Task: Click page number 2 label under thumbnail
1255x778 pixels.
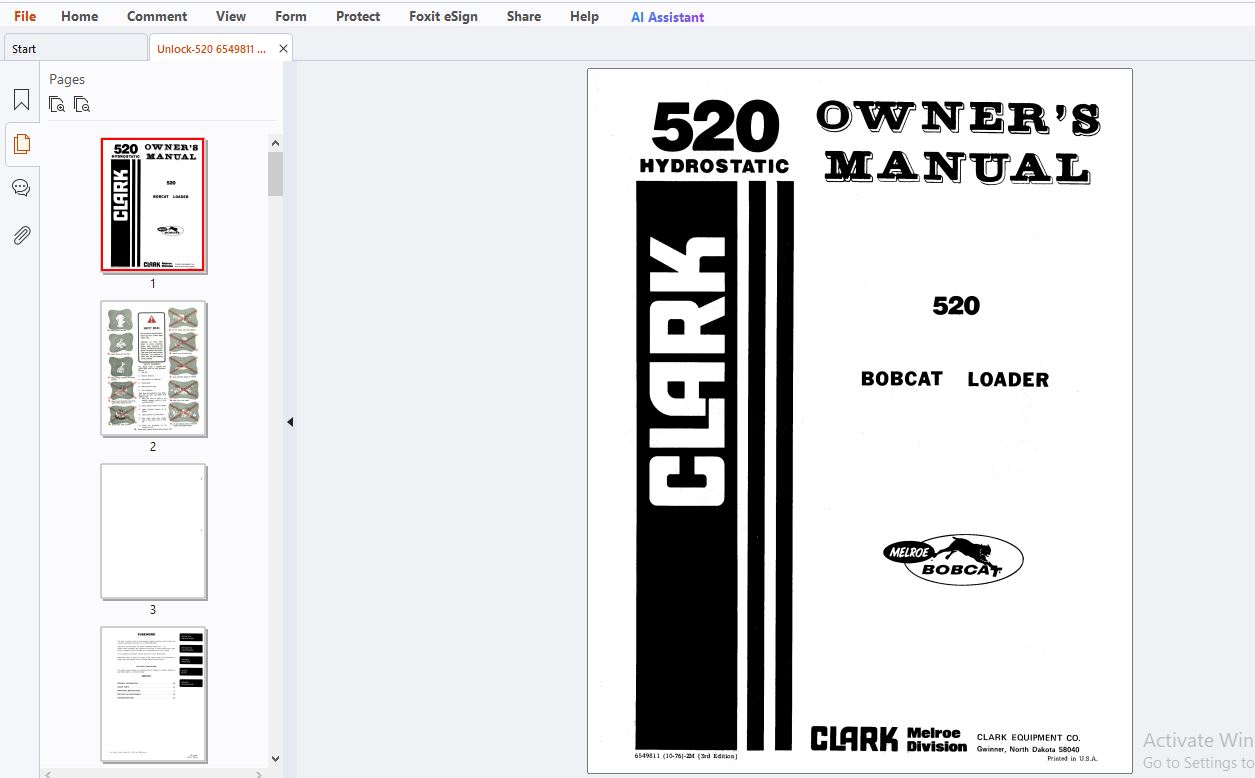Action: 153,447
